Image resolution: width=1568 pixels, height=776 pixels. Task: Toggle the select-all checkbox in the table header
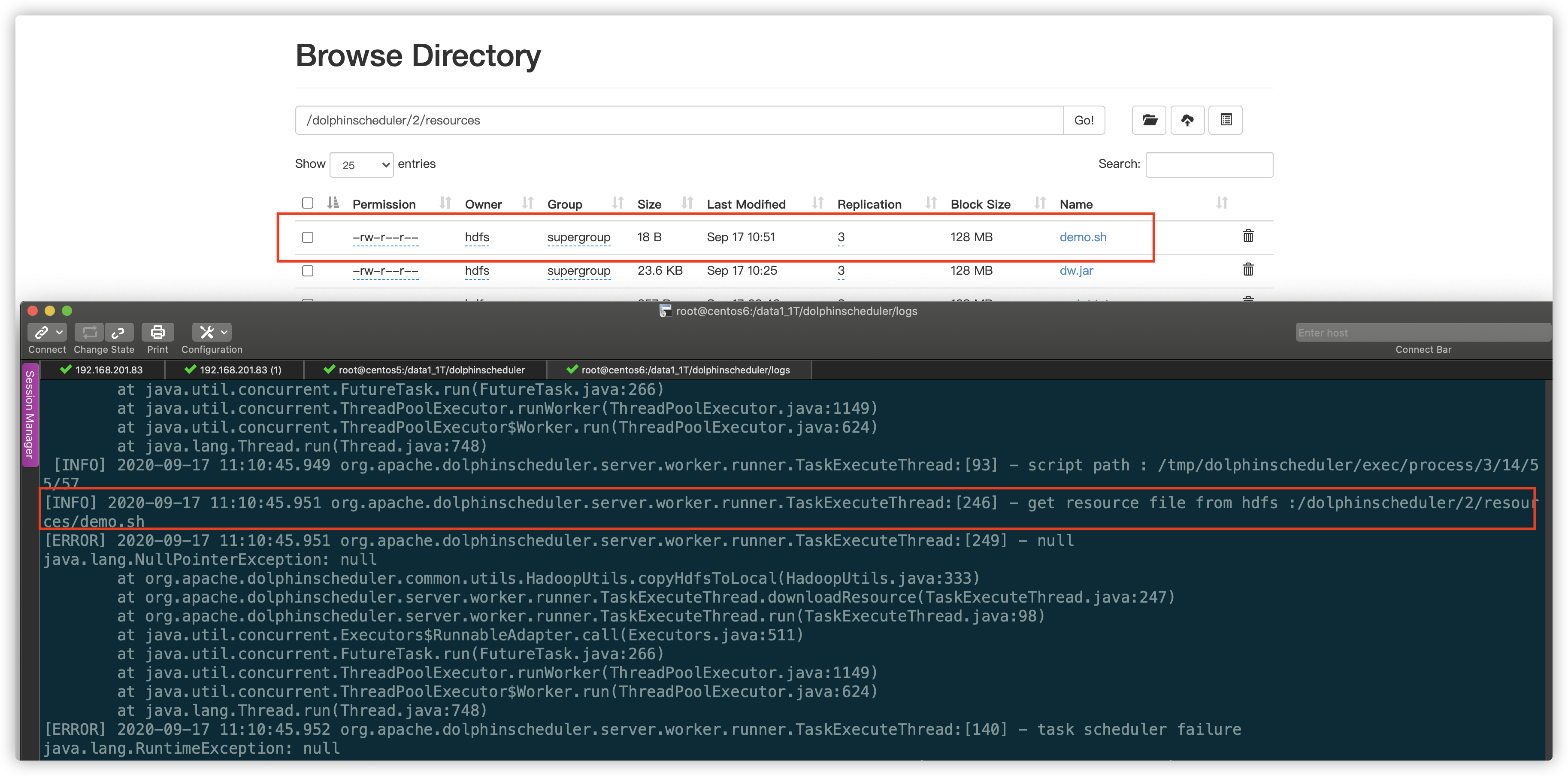coord(307,203)
